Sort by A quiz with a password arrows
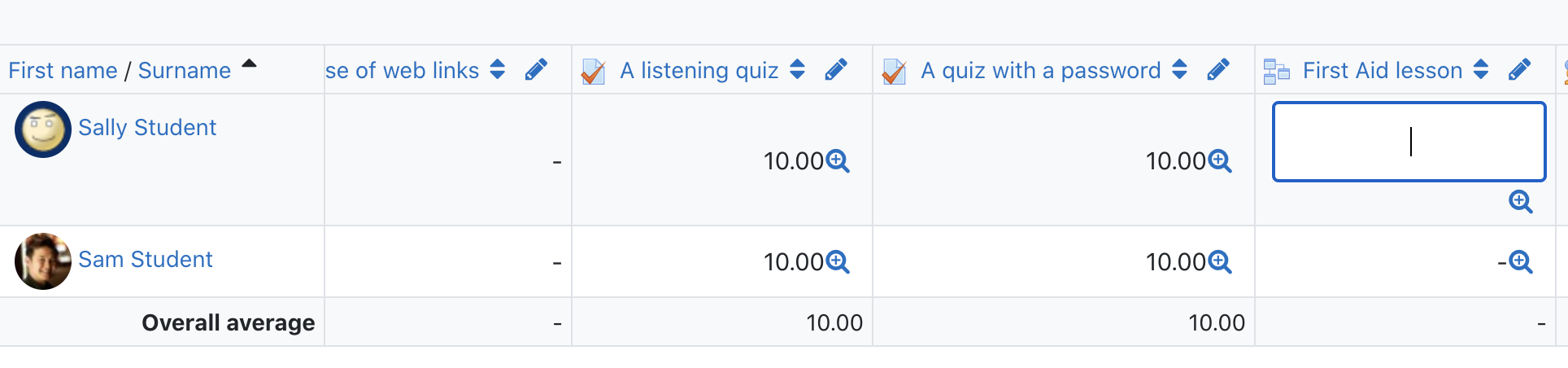The image size is (1568, 368). 1180,70
